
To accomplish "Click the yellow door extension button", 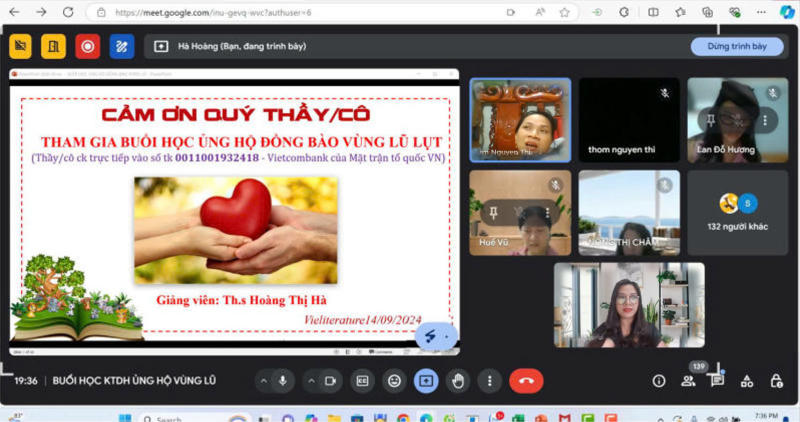I will point(54,46).
